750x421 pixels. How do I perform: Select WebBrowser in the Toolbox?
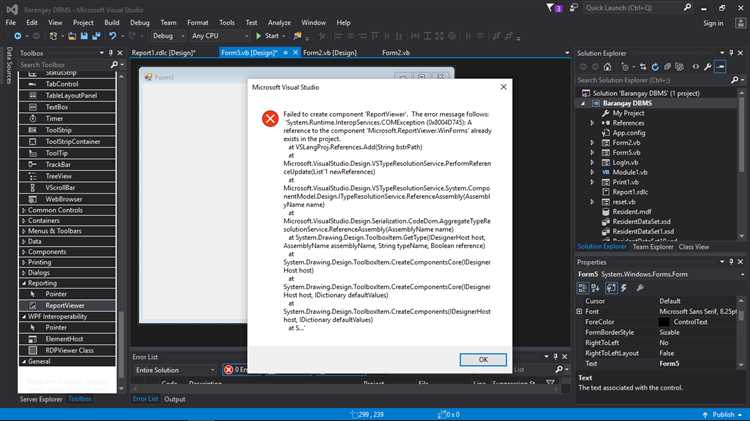tap(67, 199)
